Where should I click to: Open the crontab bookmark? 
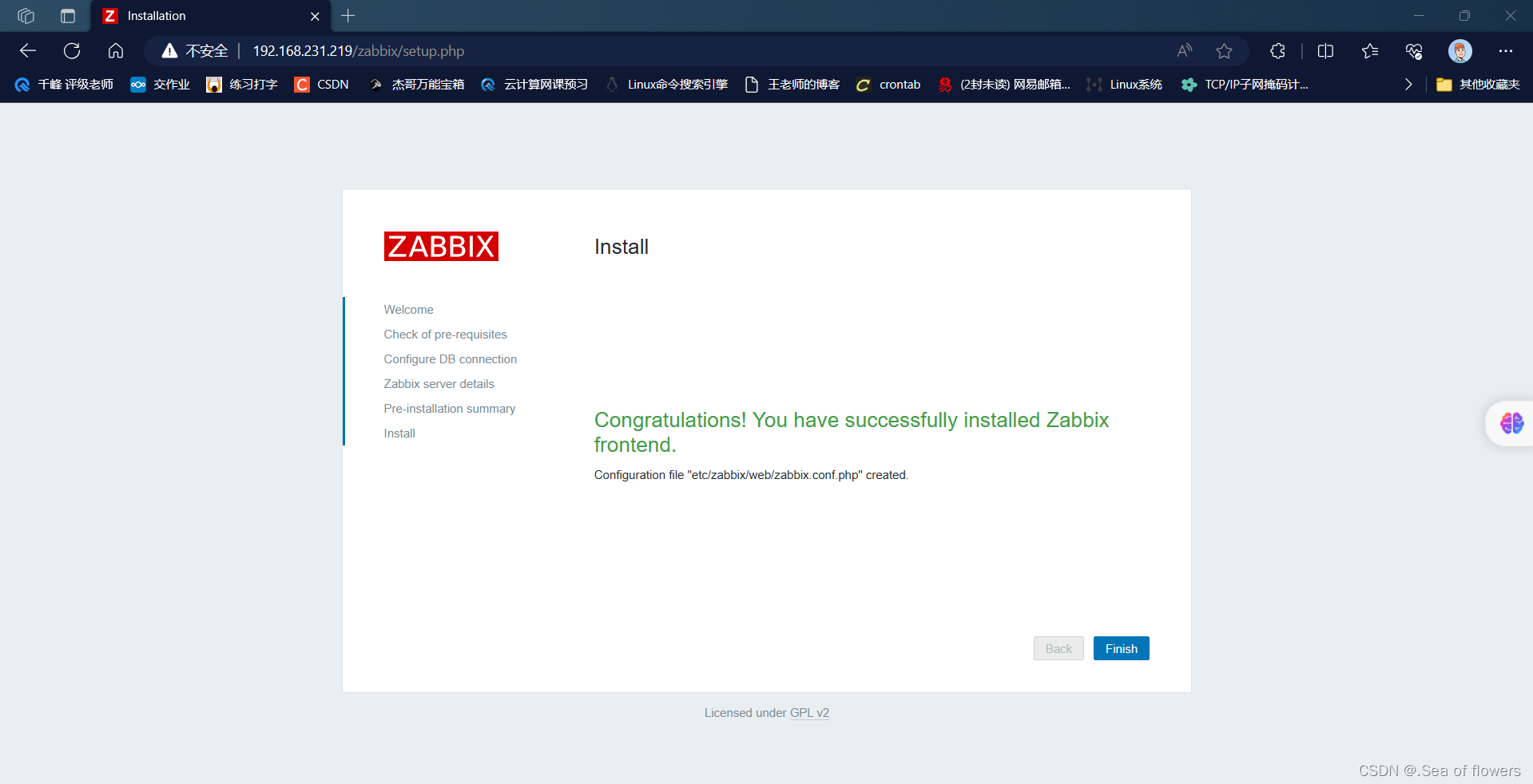click(x=888, y=85)
